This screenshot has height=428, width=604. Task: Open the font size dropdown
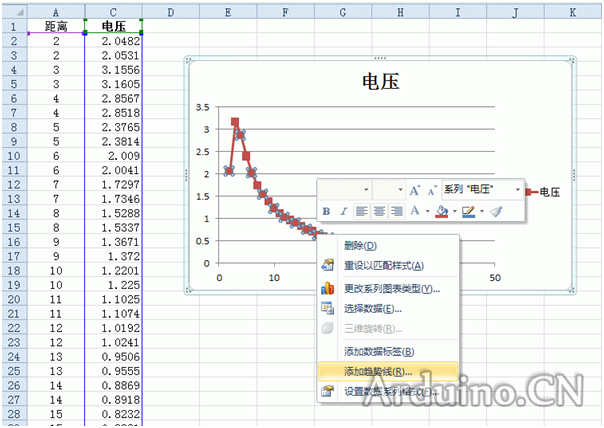pyautogui.click(x=401, y=189)
